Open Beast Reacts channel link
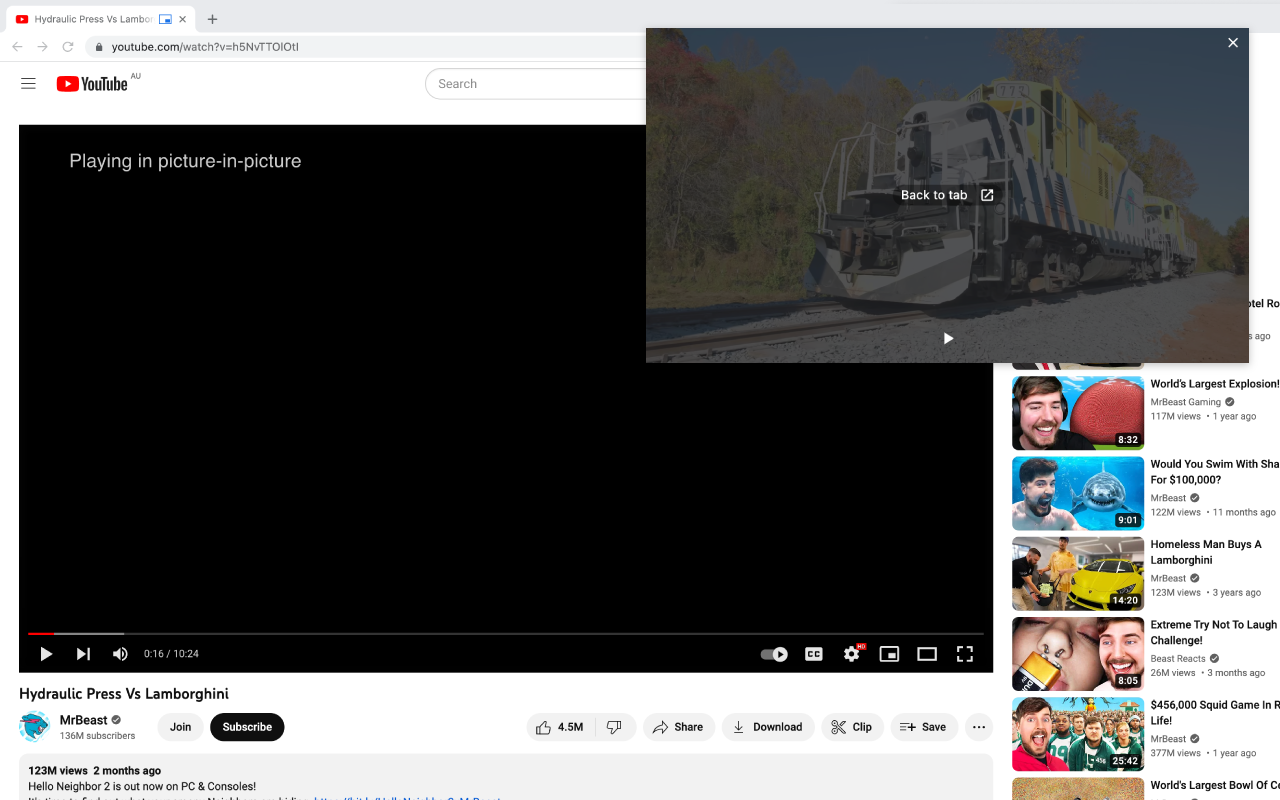The image size is (1280, 800). point(1178,659)
